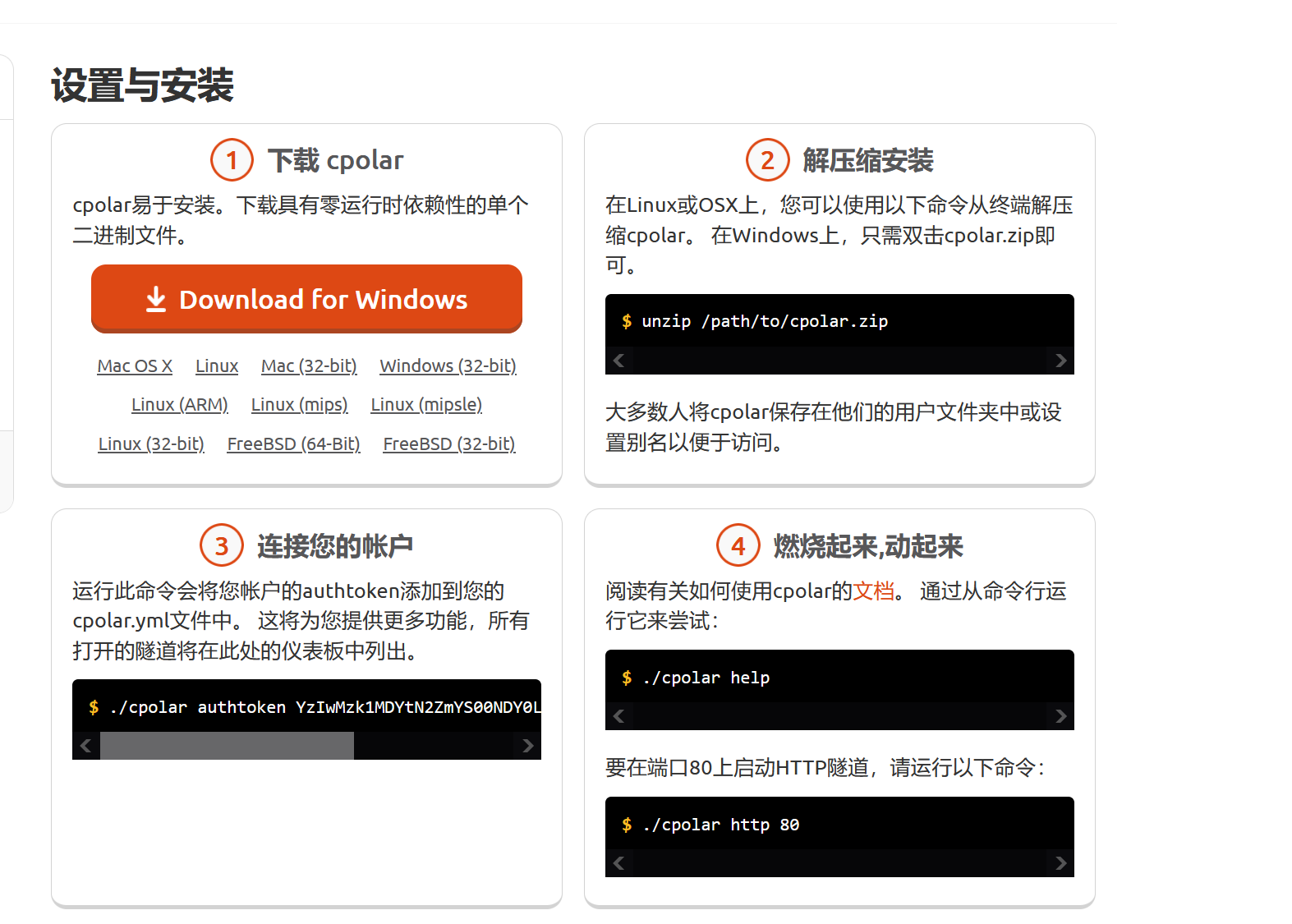Open the Mac OS X download link

[x=135, y=366]
